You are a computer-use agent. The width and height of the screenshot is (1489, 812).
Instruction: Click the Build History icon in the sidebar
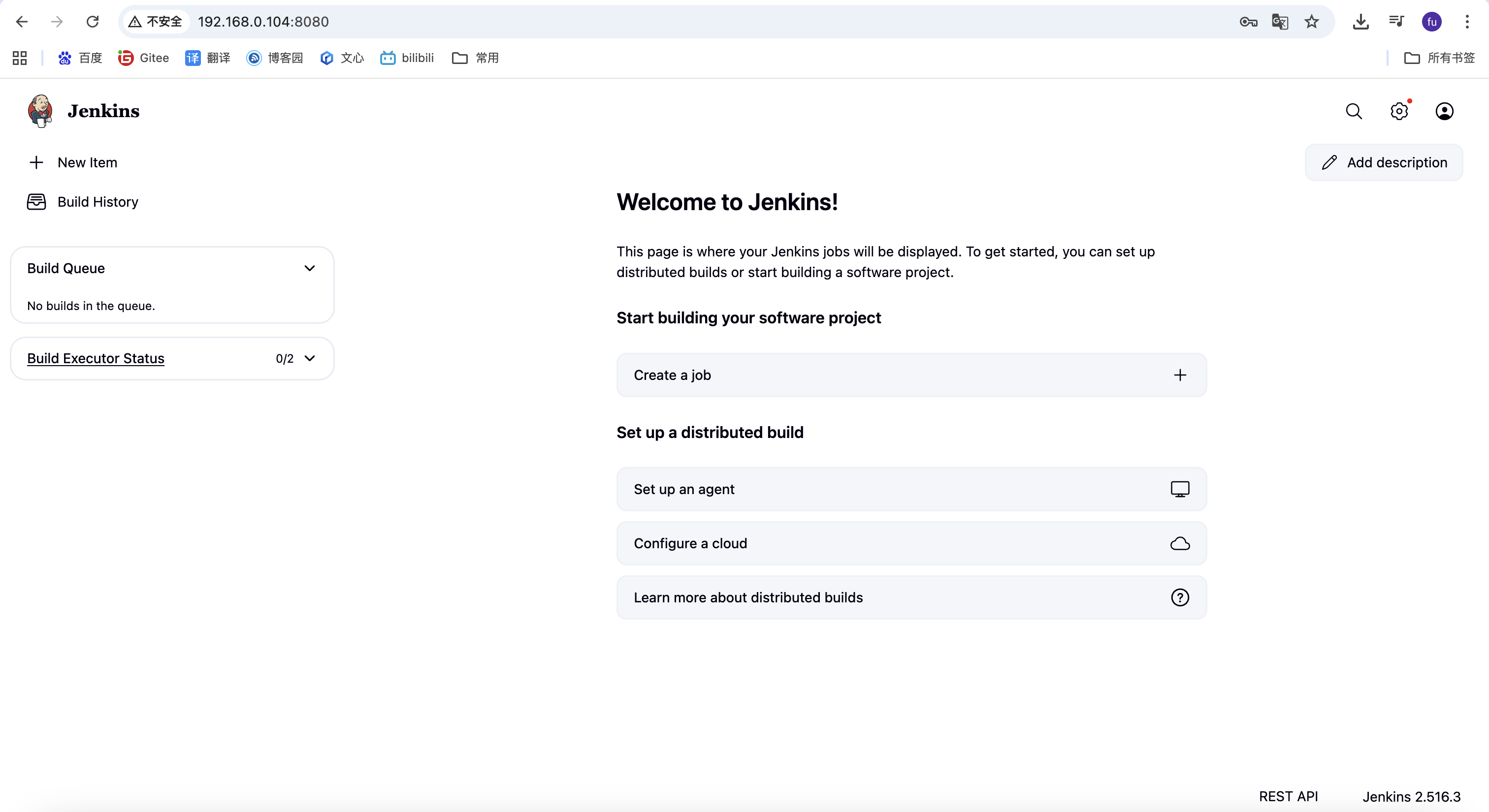click(36, 202)
